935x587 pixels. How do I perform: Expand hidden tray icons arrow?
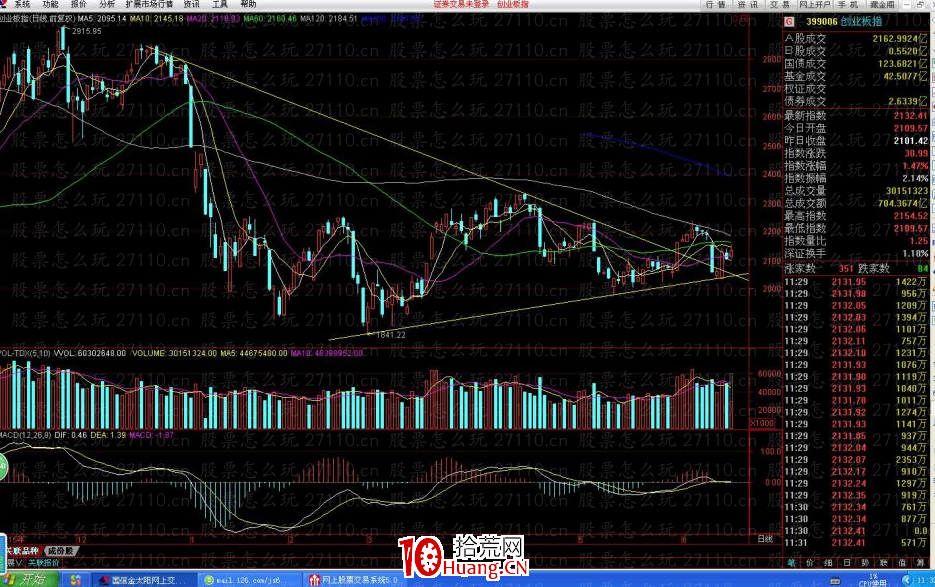(906, 579)
